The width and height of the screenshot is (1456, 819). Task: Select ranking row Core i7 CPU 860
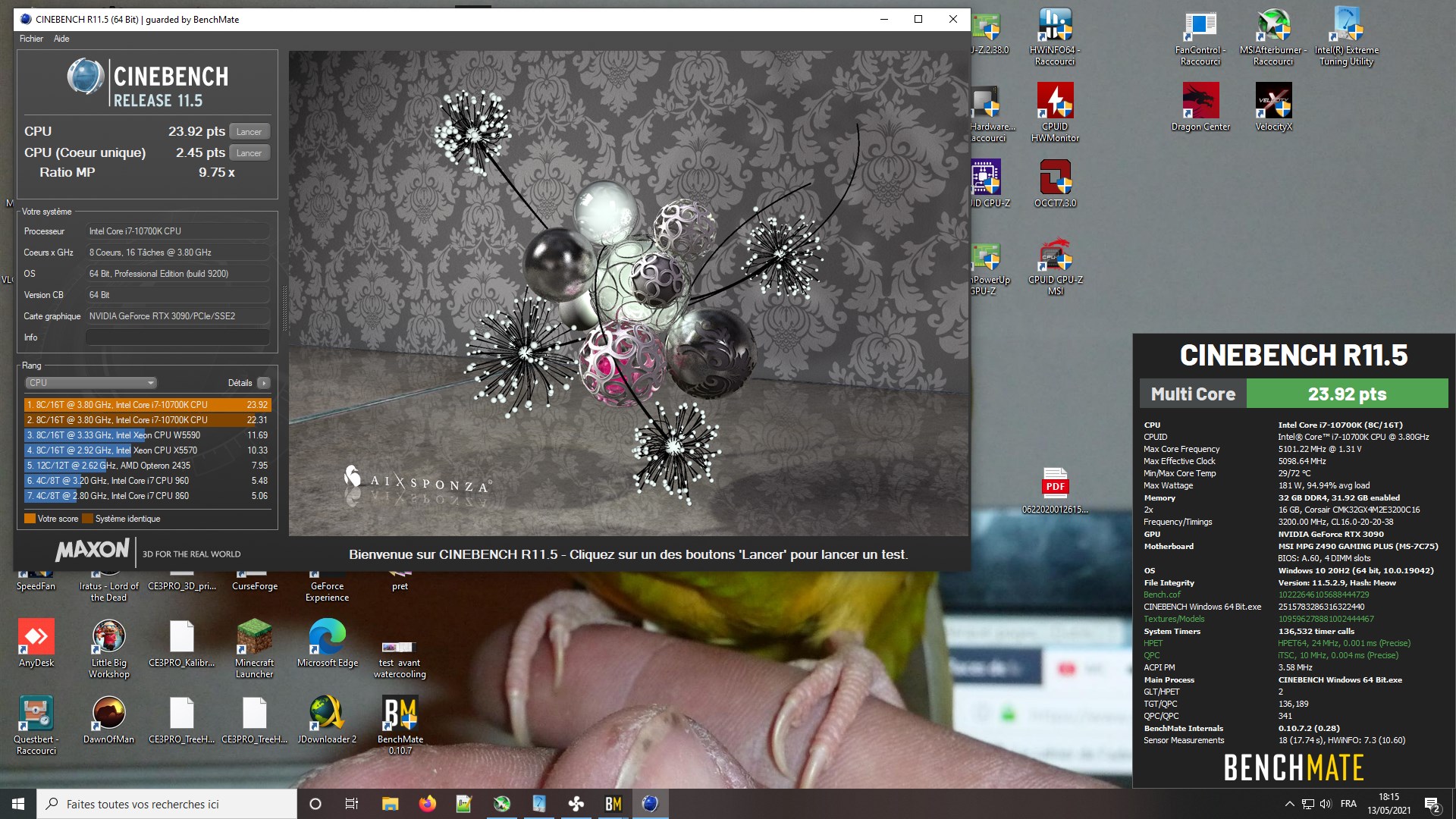click(x=147, y=496)
